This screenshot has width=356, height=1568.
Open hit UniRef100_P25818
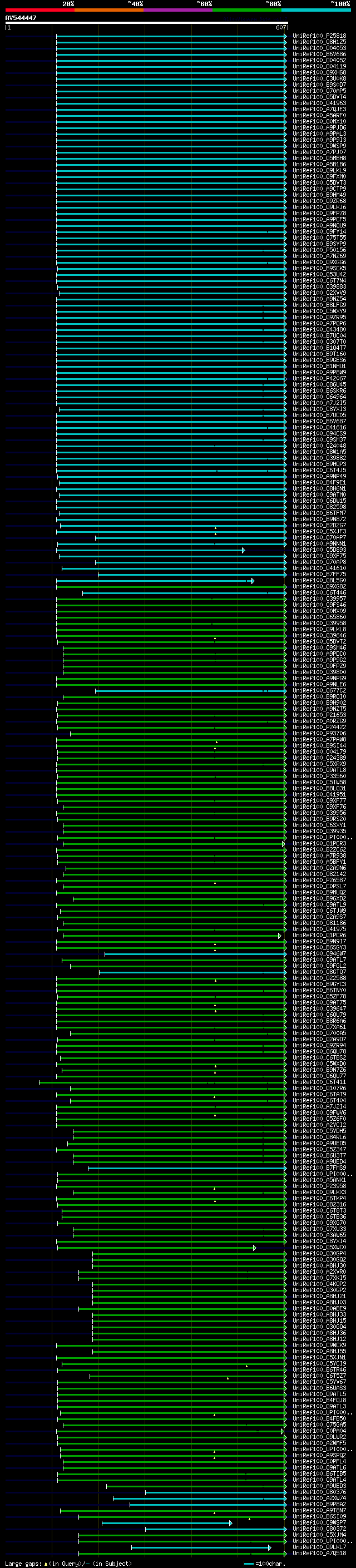(x=319, y=36)
